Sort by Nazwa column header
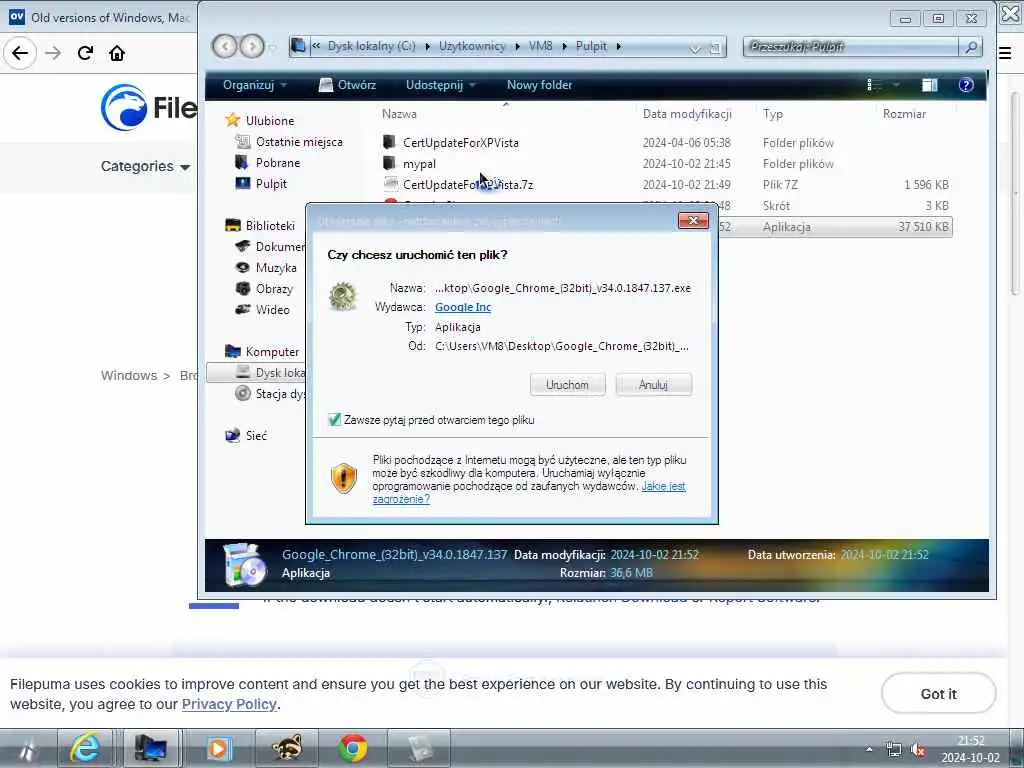 pyautogui.click(x=399, y=114)
